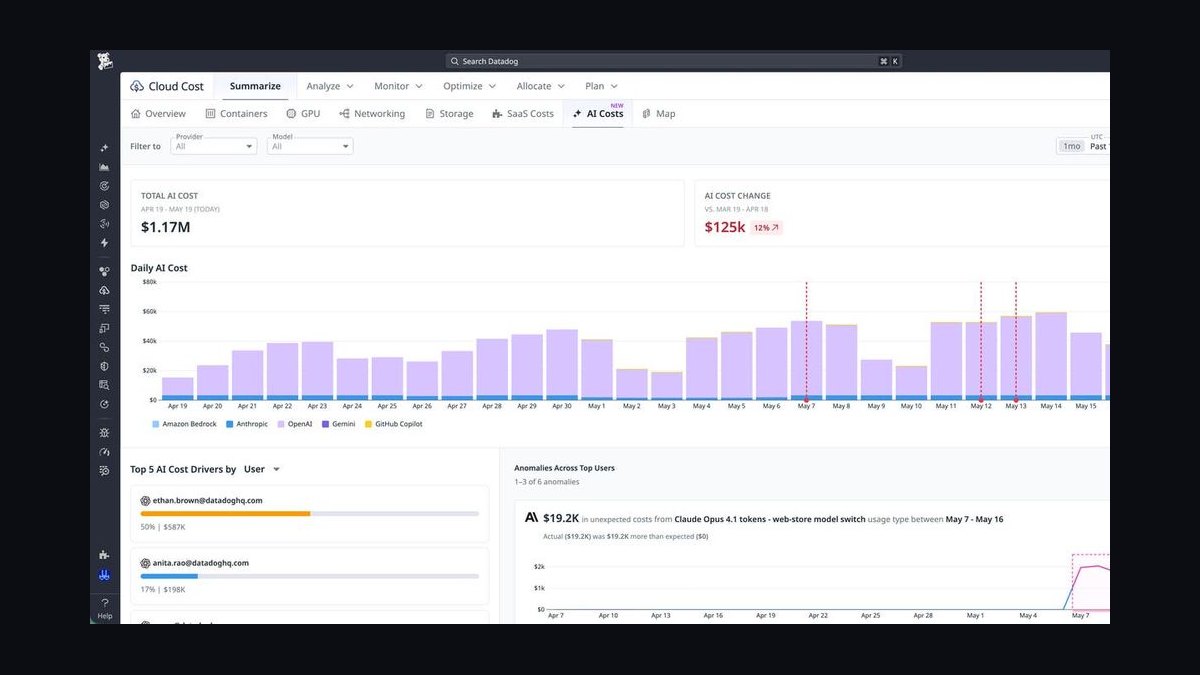This screenshot has height=675, width=1200.
Task: Toggle OpenAI series in chart legend
Action: click(x=294, y=424)
